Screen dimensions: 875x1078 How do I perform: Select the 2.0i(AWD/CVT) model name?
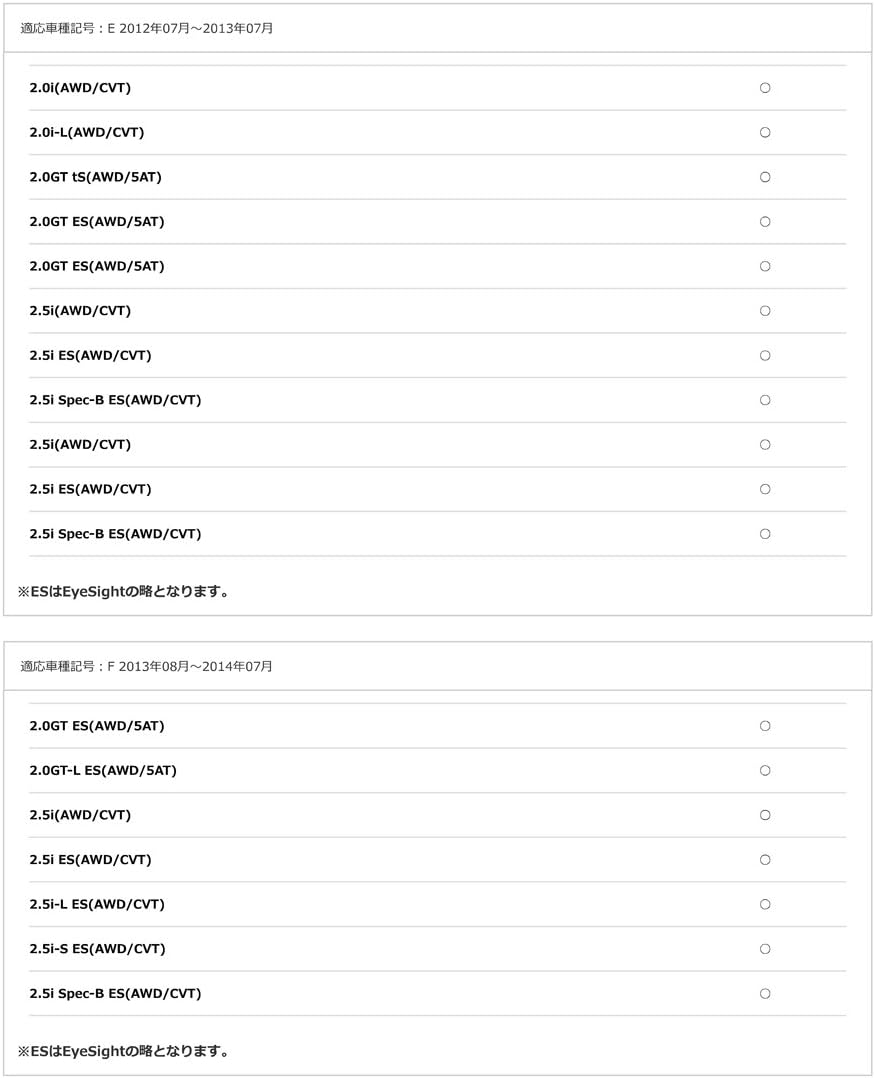click(x=80, y=88)
